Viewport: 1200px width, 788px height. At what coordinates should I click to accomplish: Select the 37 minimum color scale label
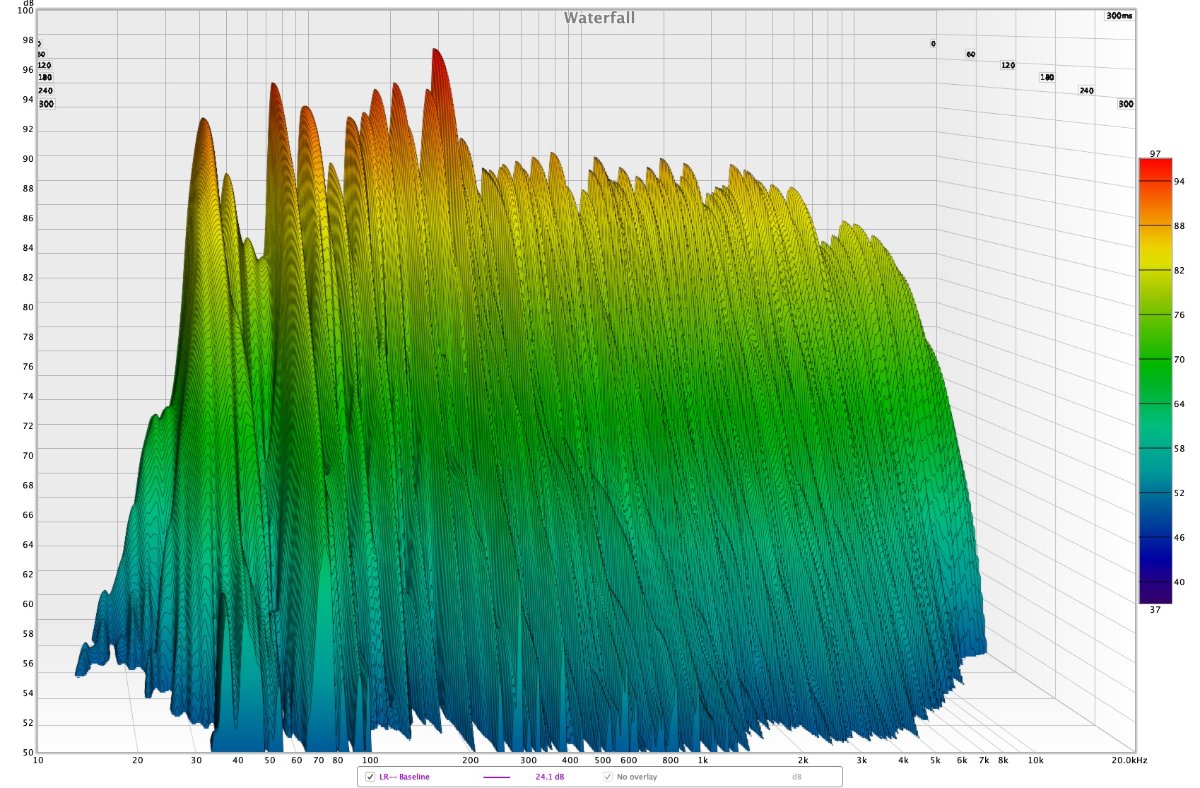coord(1154,610)
